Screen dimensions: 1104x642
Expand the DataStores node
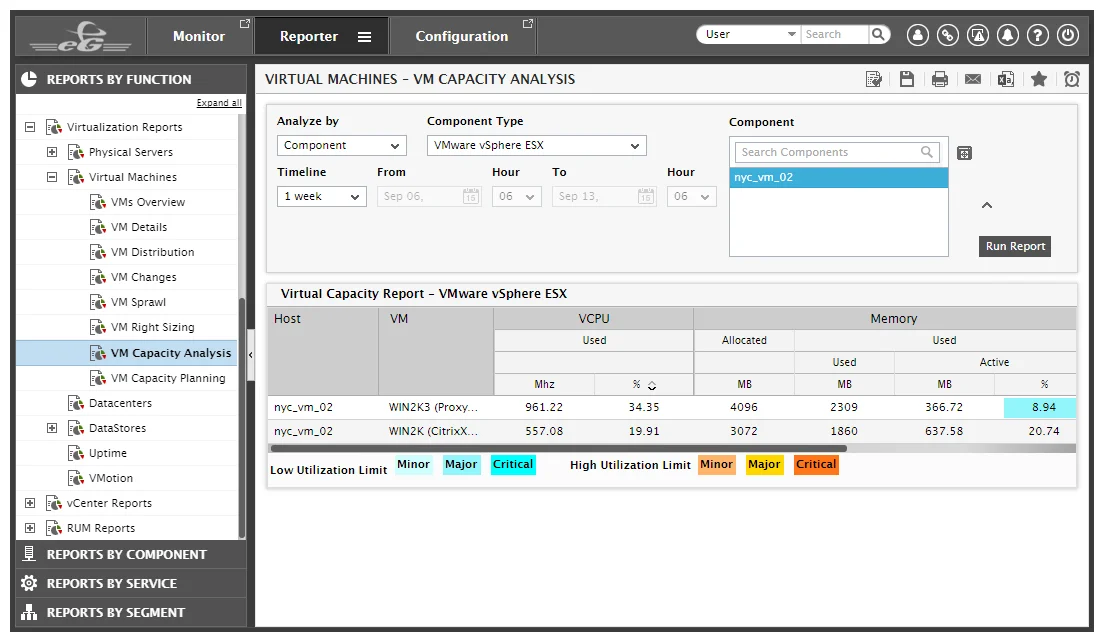click(52, 428)
